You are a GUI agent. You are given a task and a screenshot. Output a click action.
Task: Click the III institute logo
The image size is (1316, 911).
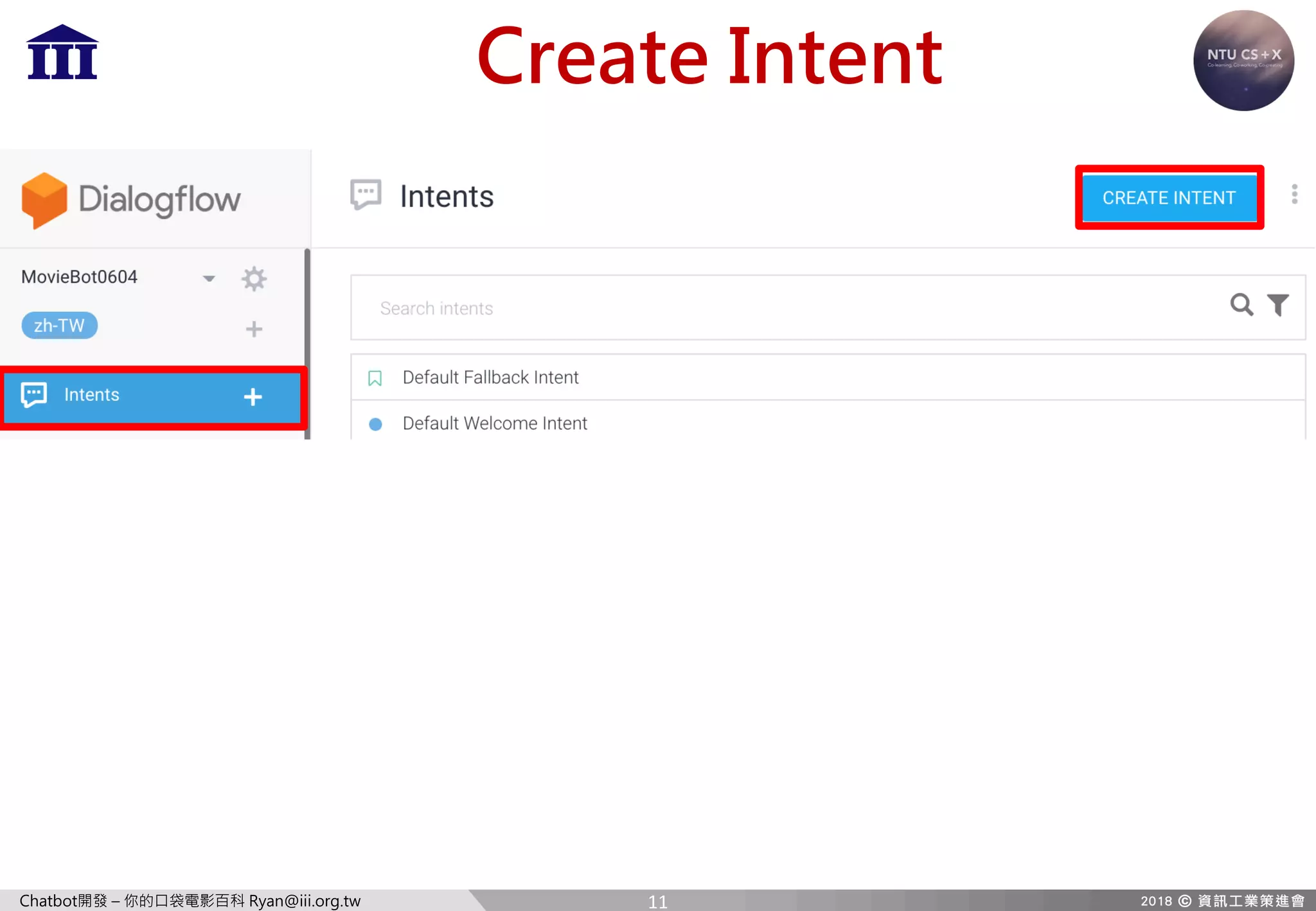pyautogui.click(x=62, y=52)
